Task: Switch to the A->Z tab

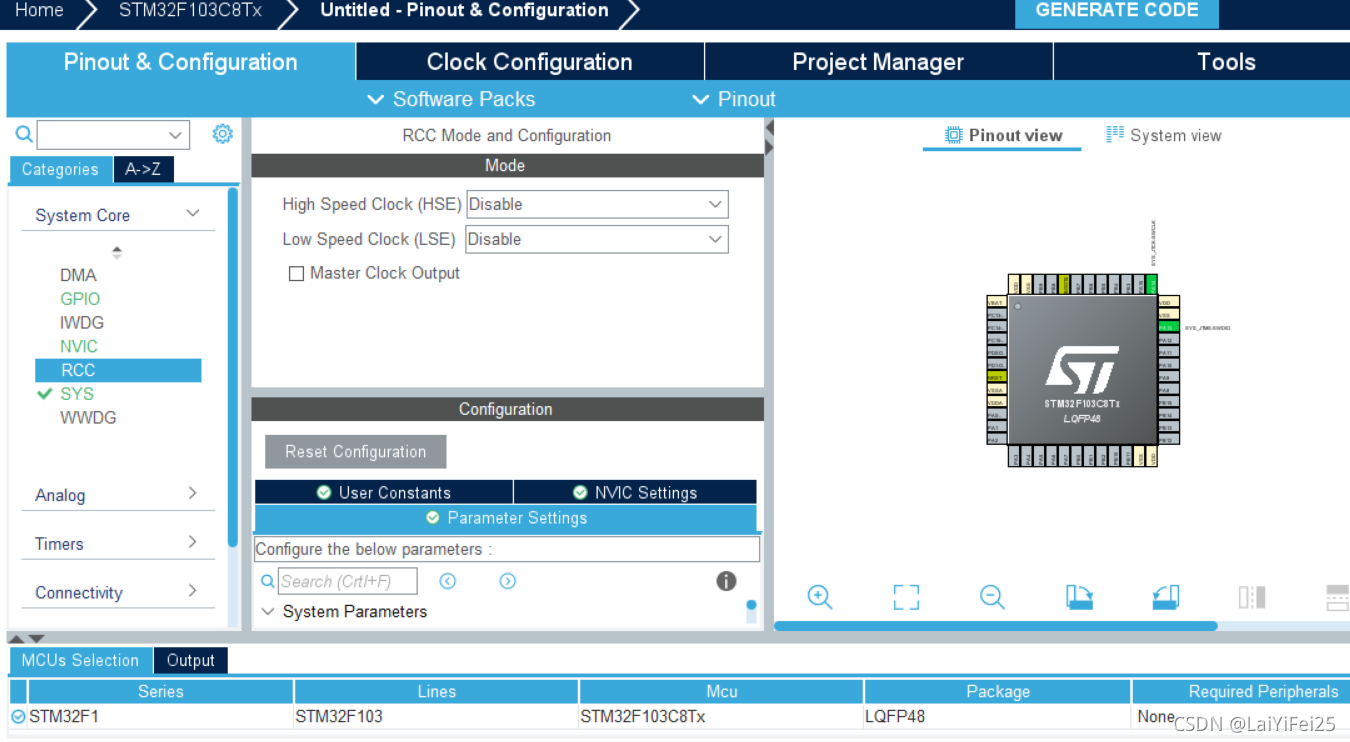Action: point(143,169)
